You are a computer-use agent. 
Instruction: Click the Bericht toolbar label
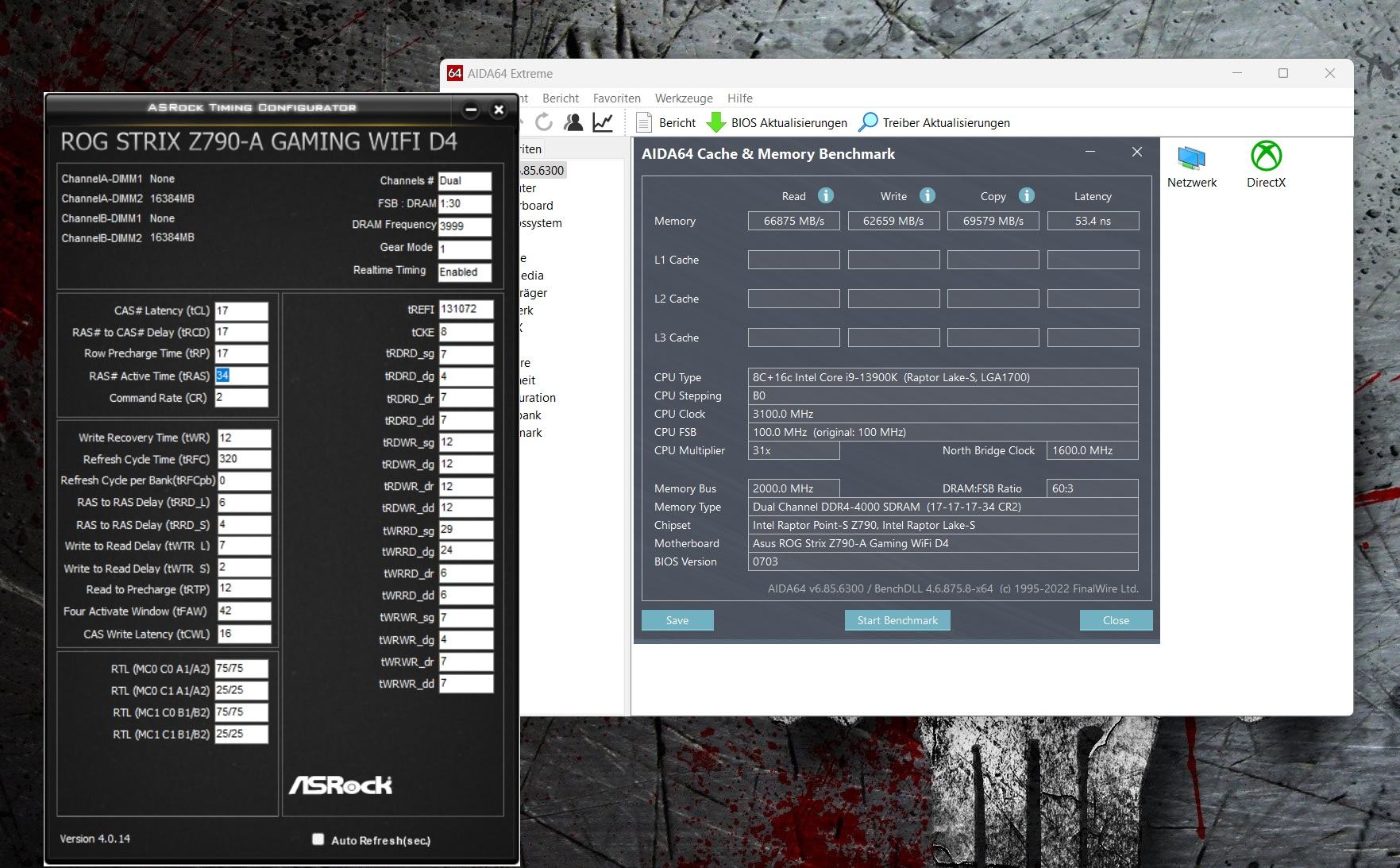click(x=677, y=123)
